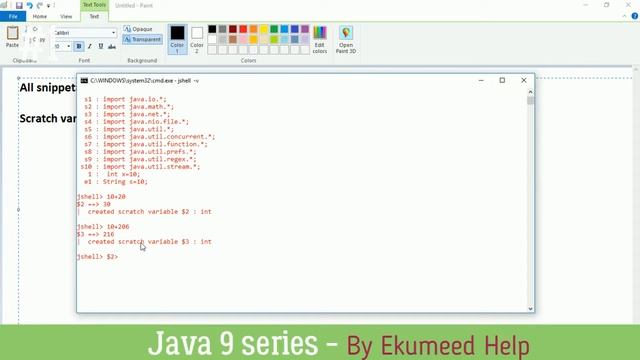Click the 'All snippet' text in Paint canvas
640x360 pixels.
coord(47,88)
